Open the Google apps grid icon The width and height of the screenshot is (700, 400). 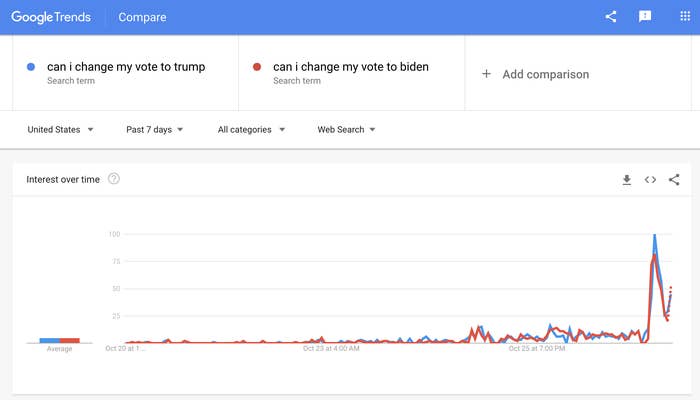tap(685, 17)
